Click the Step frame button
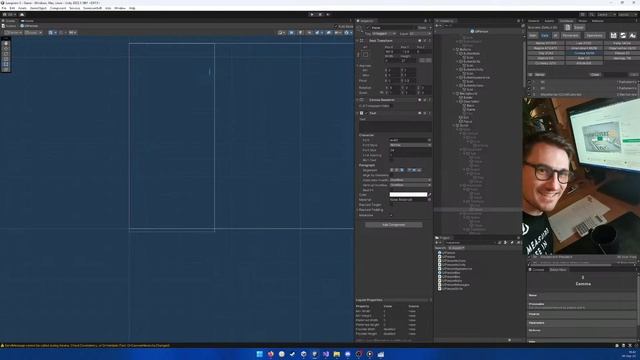This screenshot has height=360, width=640. click(x=328, y=15)
